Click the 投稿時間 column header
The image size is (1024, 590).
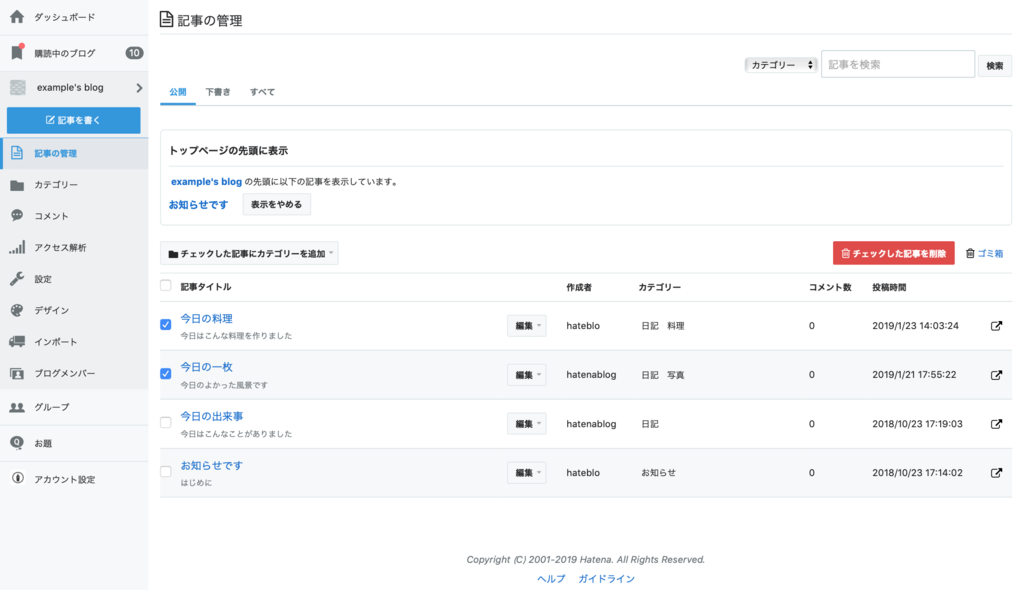click(x=889, y=287)
